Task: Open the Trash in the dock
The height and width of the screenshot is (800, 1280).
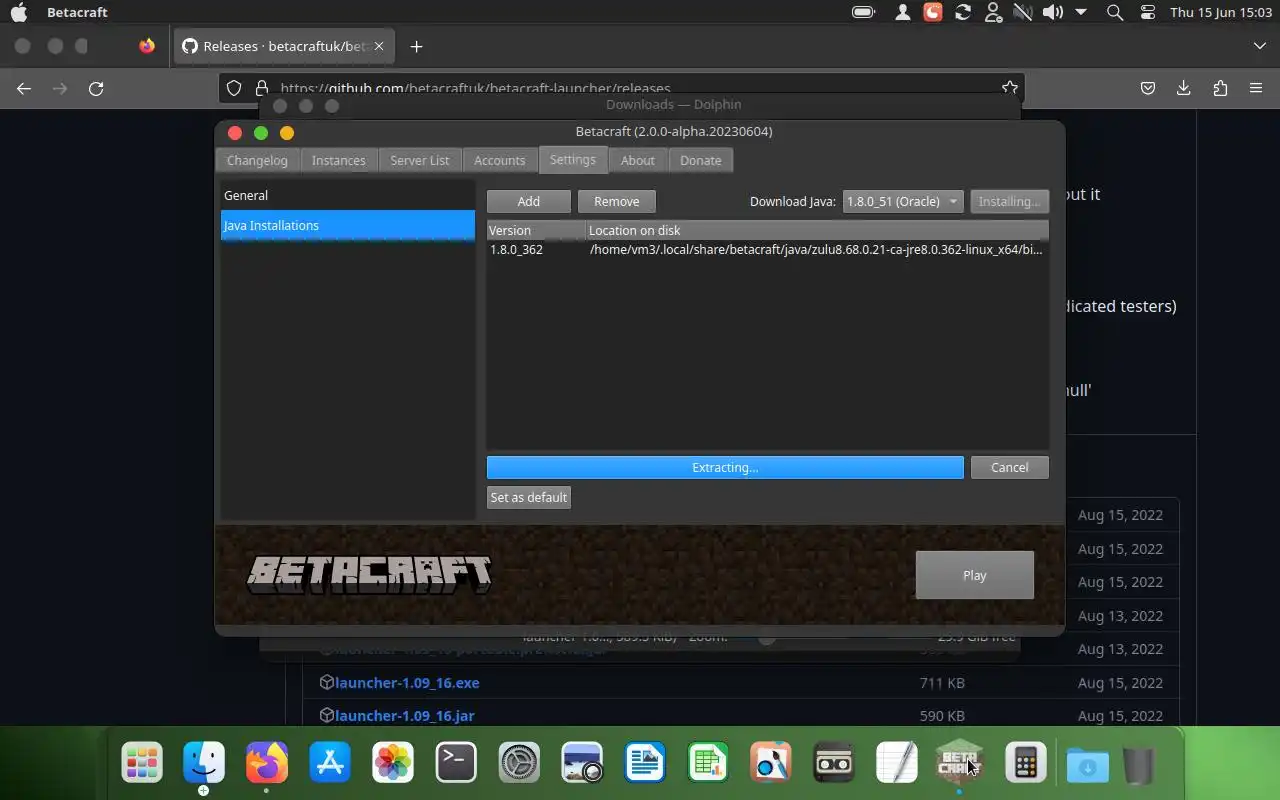Action: click(x=1138, y=765)
